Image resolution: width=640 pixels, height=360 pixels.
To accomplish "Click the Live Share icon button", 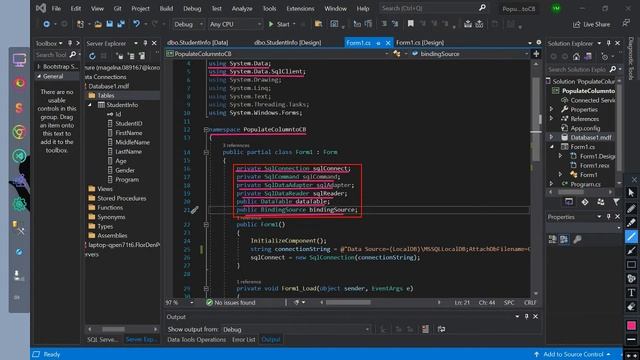I will [x=591, y=24].
